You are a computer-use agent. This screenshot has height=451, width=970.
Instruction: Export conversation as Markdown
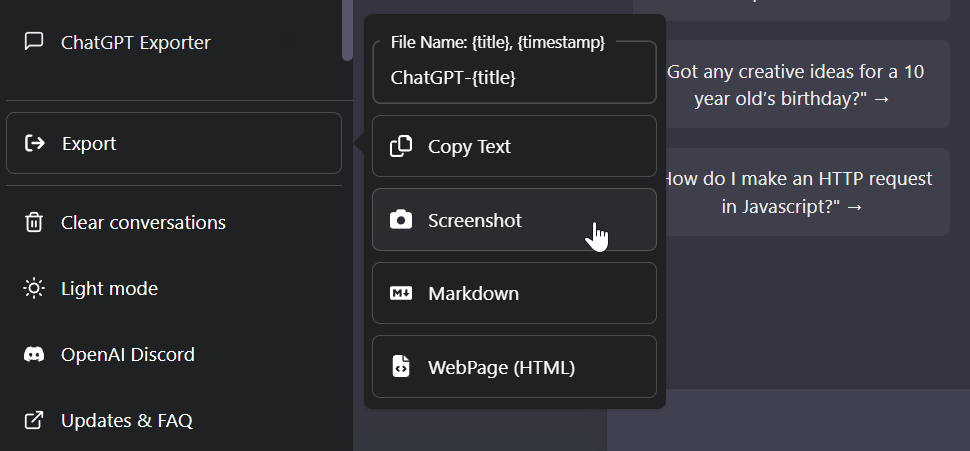[514, 293]
